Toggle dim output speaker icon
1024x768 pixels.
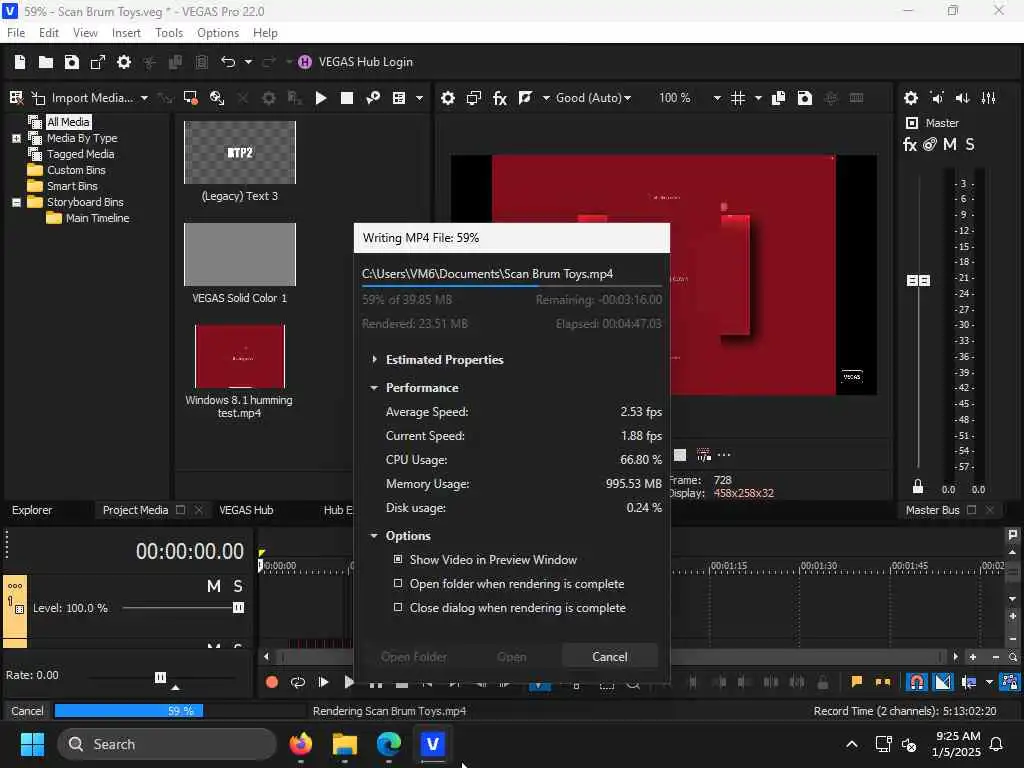[x=963, y=98]
